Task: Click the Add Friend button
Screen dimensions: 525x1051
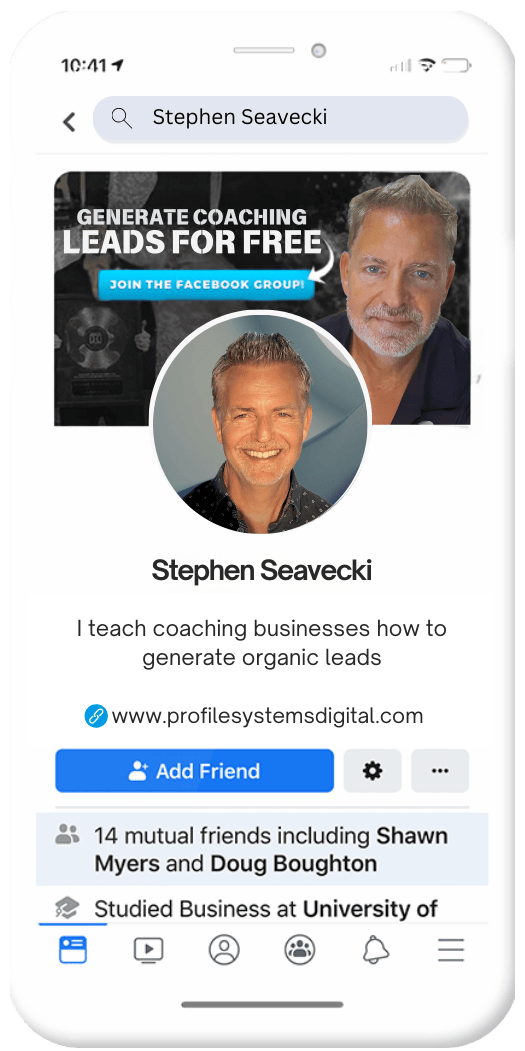Action: (194, 771)
